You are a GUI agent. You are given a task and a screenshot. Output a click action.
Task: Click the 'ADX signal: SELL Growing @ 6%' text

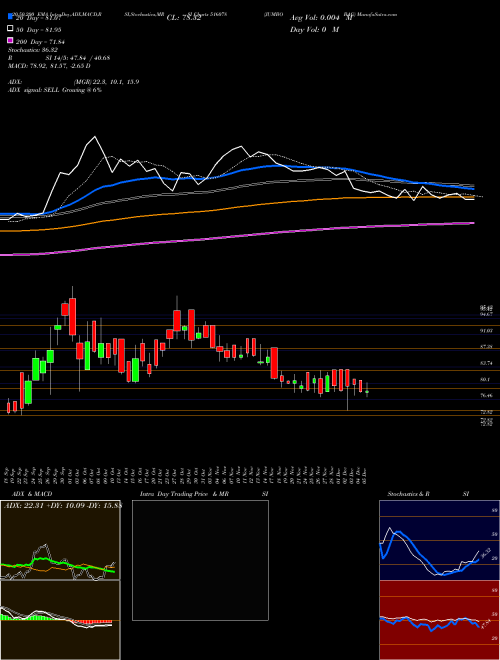point(55,90)
